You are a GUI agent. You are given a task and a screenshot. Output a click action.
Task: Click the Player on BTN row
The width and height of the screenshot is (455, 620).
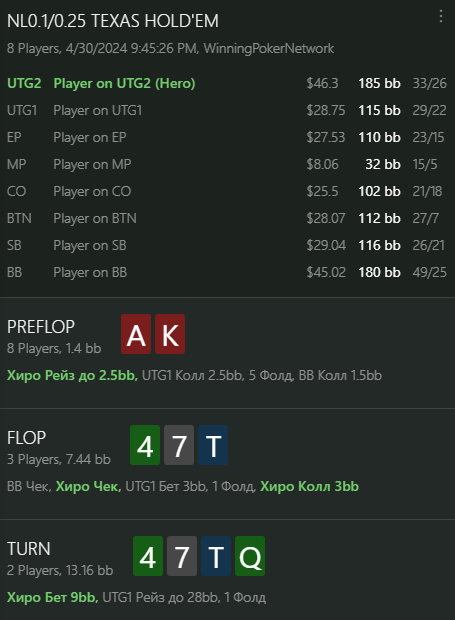pyautogui.click(x=227, y=218)
